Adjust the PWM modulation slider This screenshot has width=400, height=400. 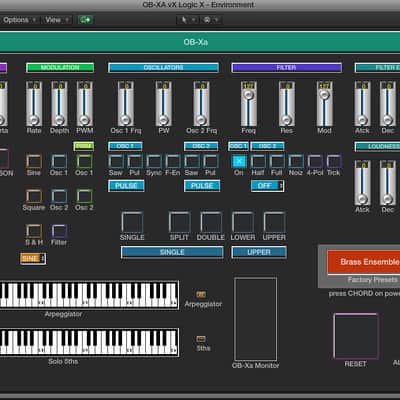(x=85, y=104)
